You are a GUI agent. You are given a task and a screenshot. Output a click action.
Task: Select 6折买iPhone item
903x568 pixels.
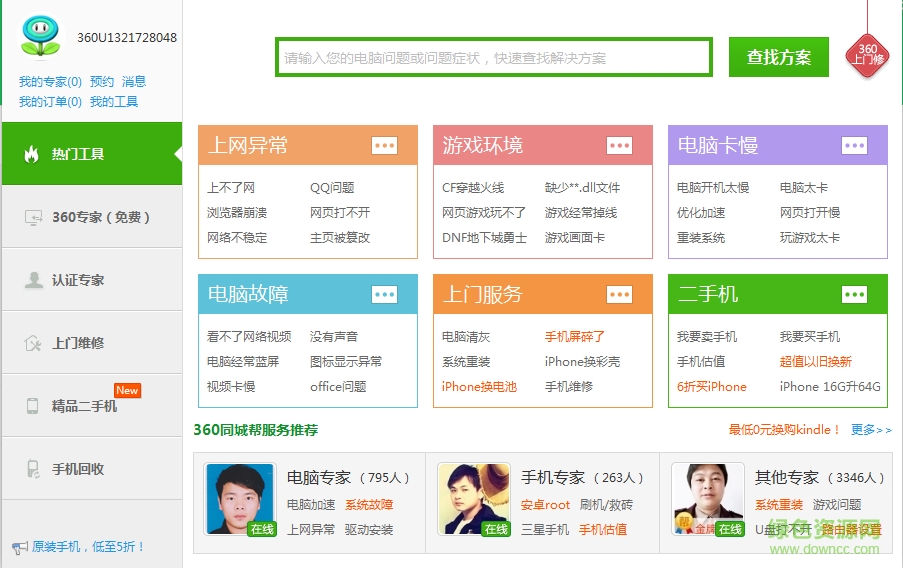[x=712, y=387]
